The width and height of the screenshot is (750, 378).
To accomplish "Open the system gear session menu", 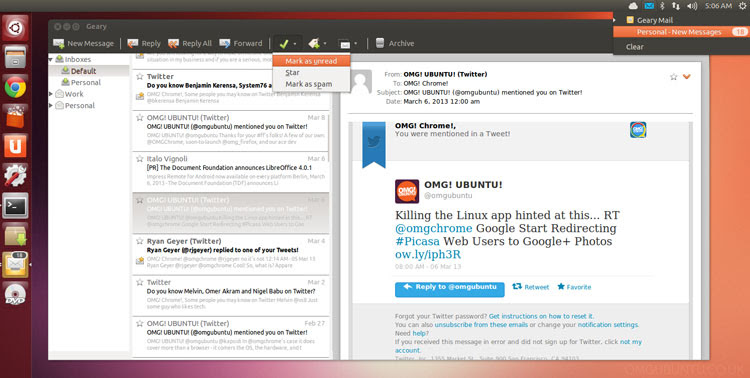I will pyautogui.click(x=742, y=6).
